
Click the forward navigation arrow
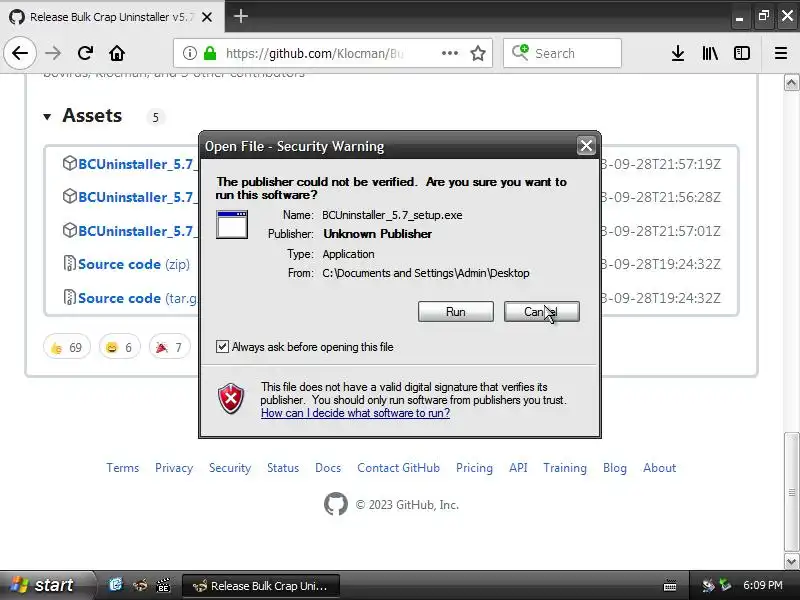53,53
